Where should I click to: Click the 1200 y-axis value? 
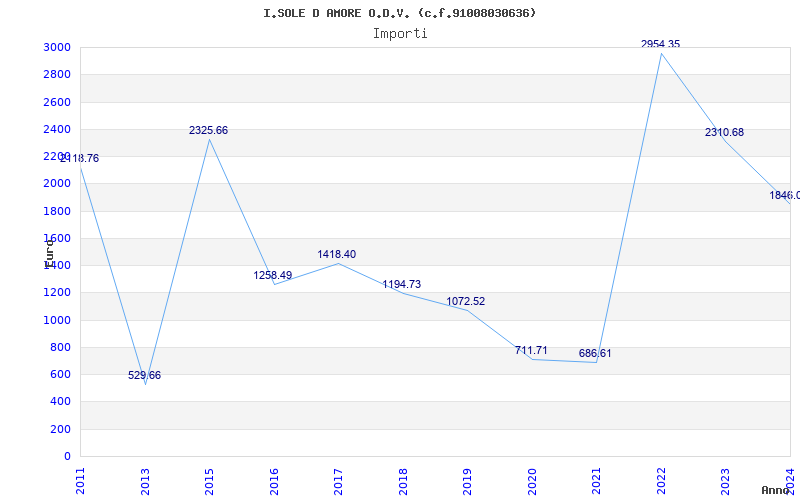pyautogui.click(x=58, y=293)
